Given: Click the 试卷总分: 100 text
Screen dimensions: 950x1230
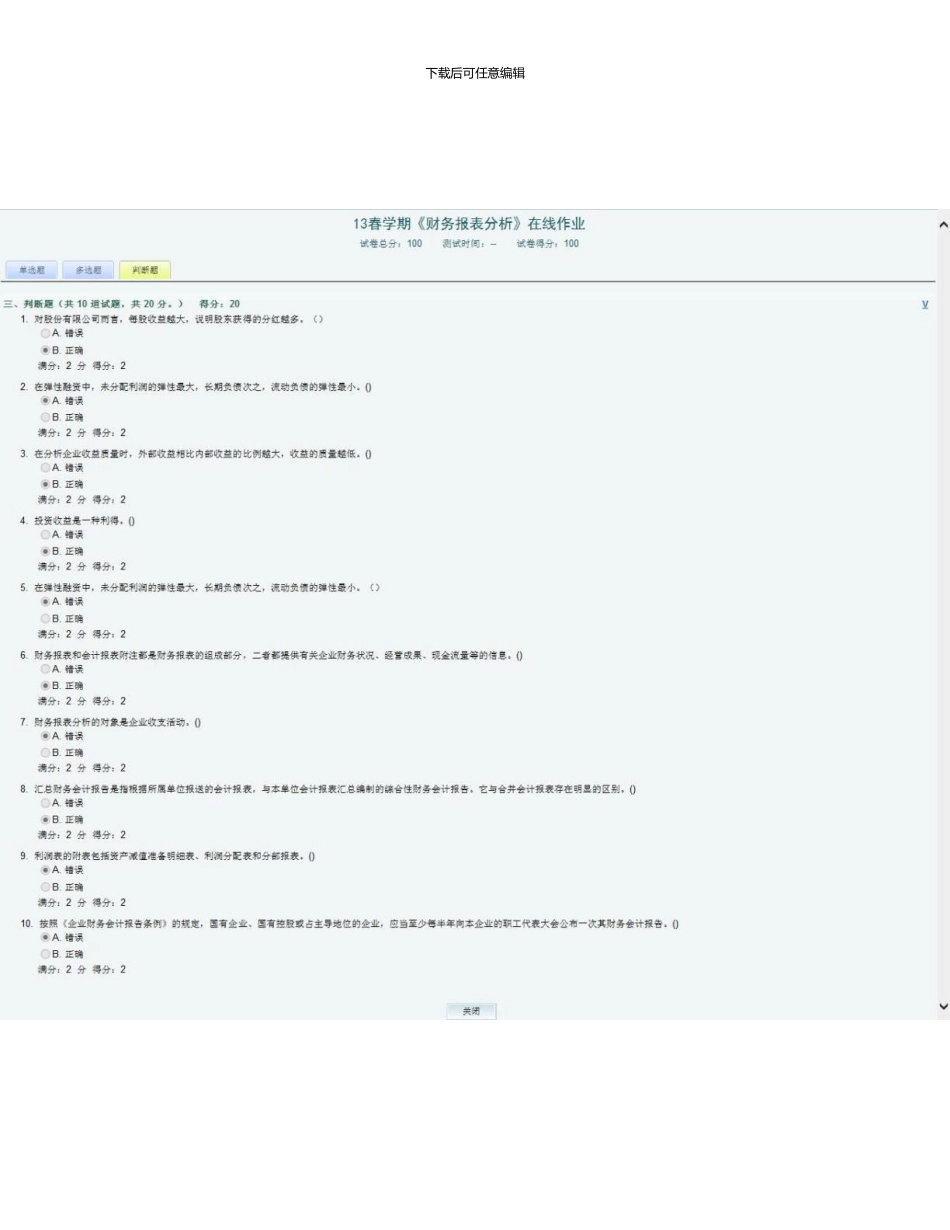Looking at the screenshot, I should pos(391,244).
